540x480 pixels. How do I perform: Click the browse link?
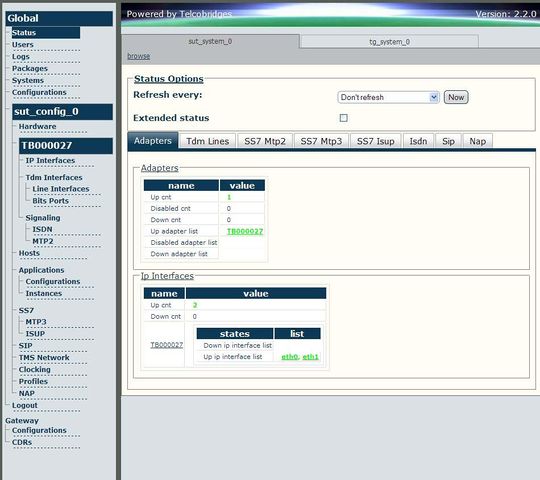pyautogui.click(x=138, y=56)
